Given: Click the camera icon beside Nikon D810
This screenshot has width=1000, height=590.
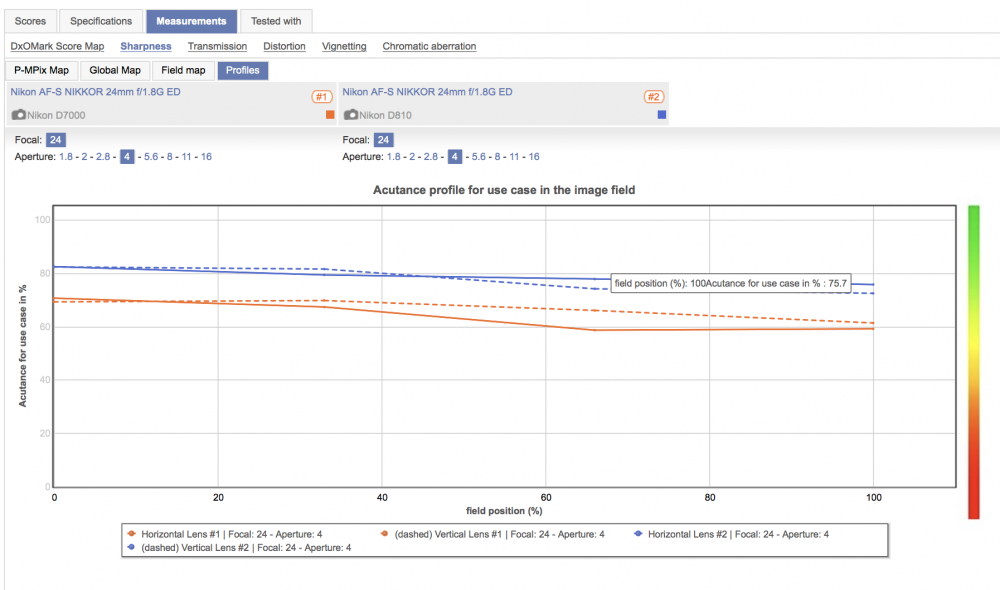Looking at the screenshot, I should [351, 115].
